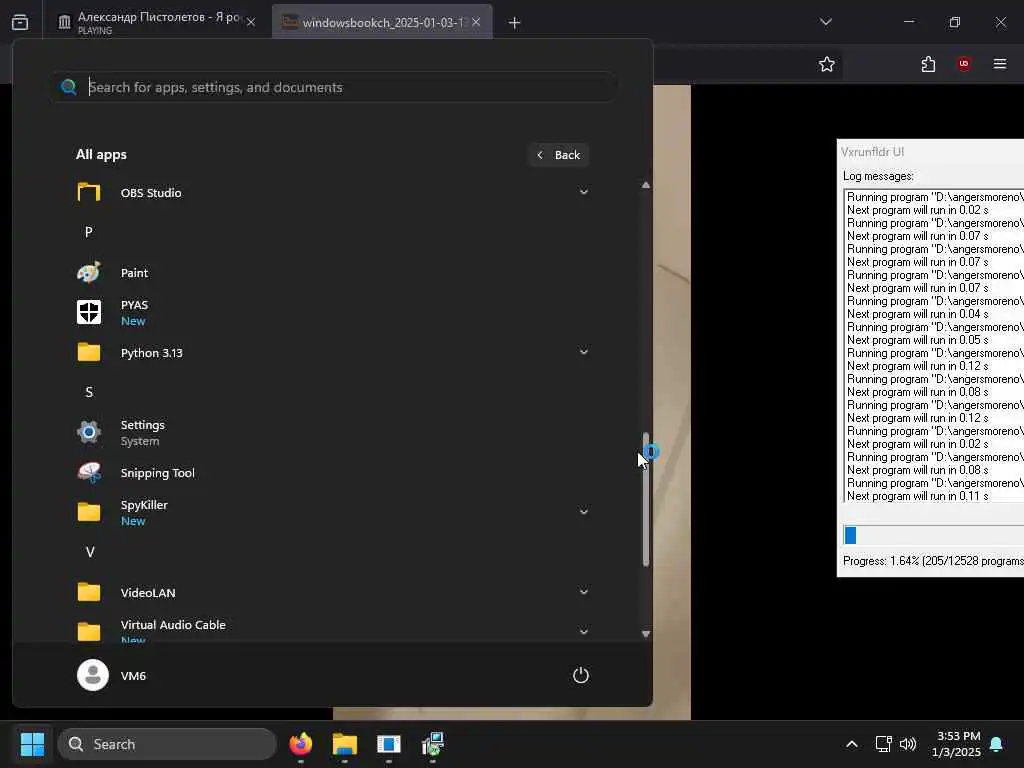The image size is (1024, 768).
Task: Jump to letter P section header
Action: 89,232
